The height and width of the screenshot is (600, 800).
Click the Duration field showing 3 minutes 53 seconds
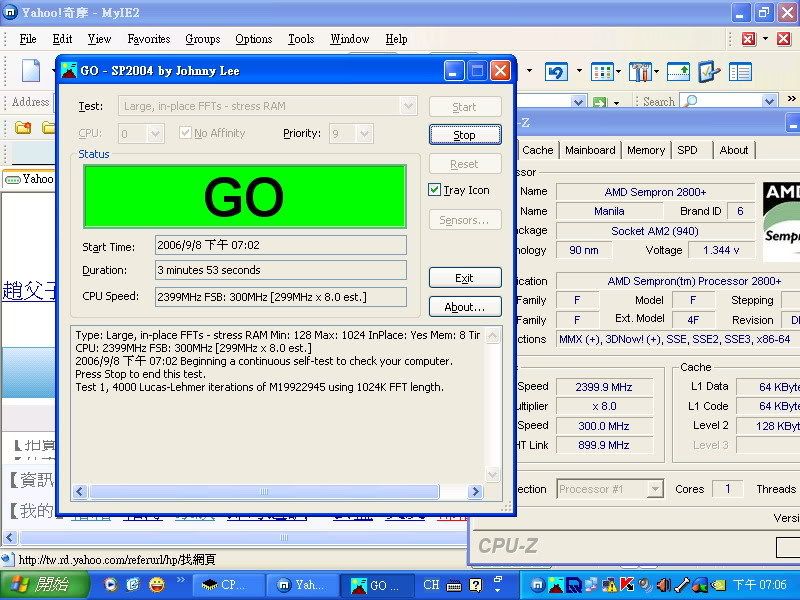281,270
